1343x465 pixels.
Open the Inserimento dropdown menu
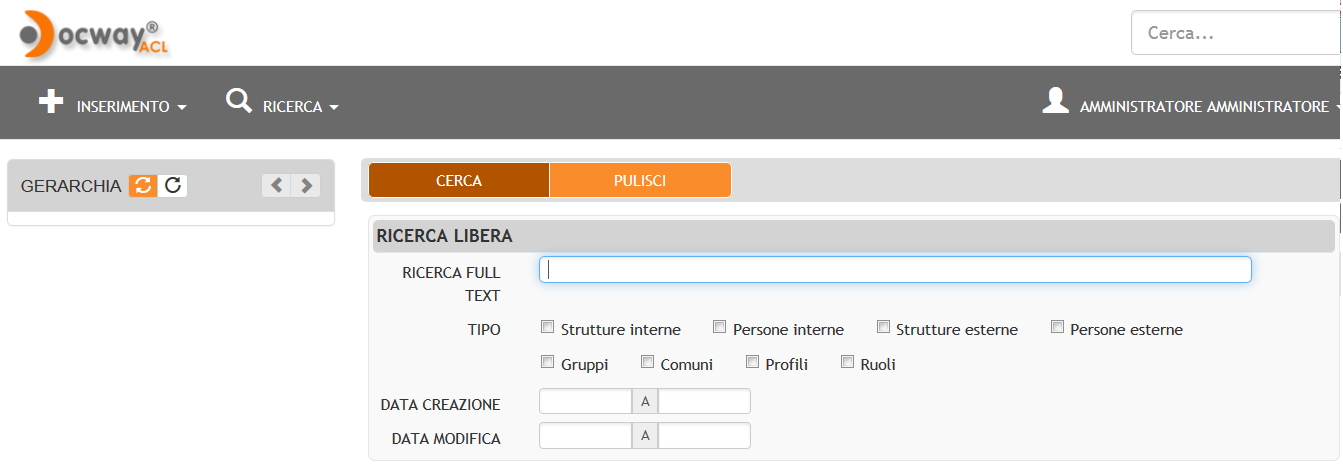tap(131, 107)
